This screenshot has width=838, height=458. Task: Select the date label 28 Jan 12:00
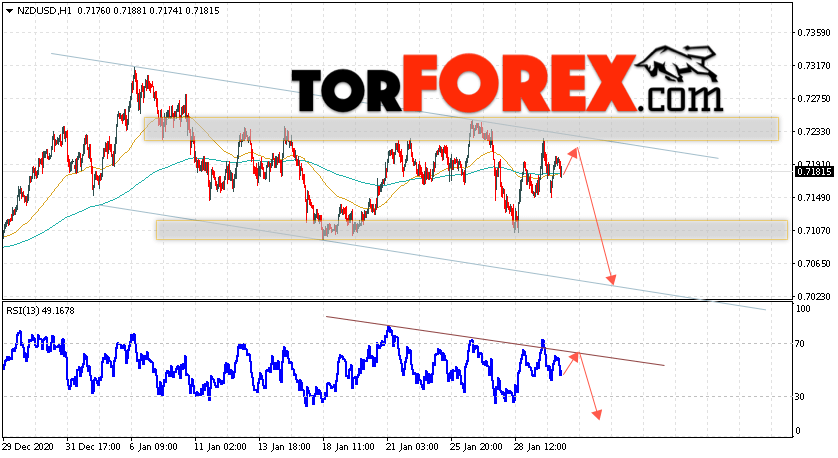(x=540, y=447)
